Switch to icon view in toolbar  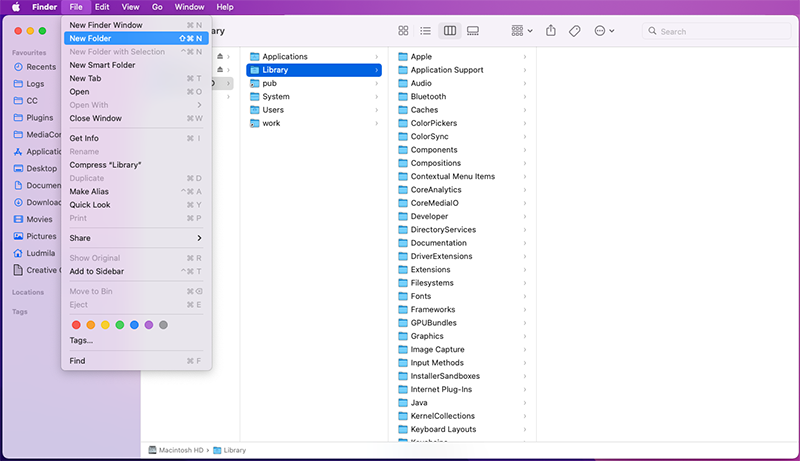tap(403, 31)
